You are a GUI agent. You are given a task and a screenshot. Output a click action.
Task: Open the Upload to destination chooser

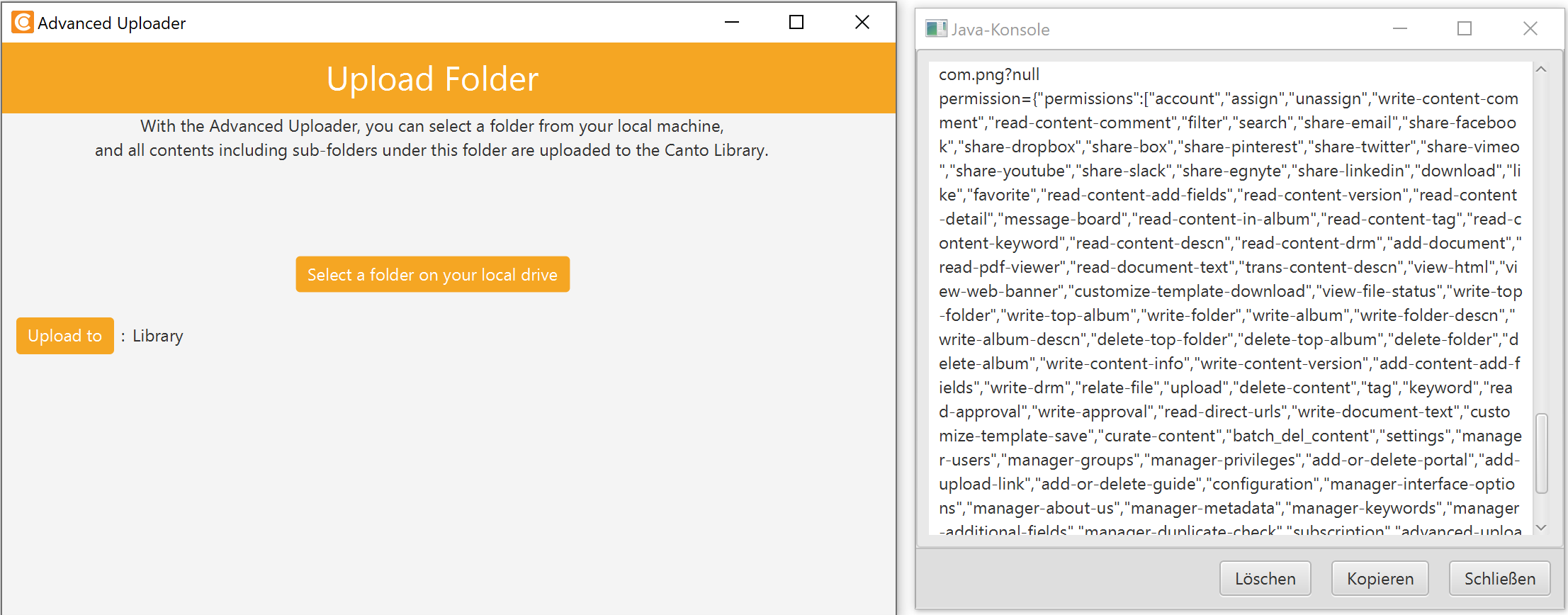[x=65, y=336]
